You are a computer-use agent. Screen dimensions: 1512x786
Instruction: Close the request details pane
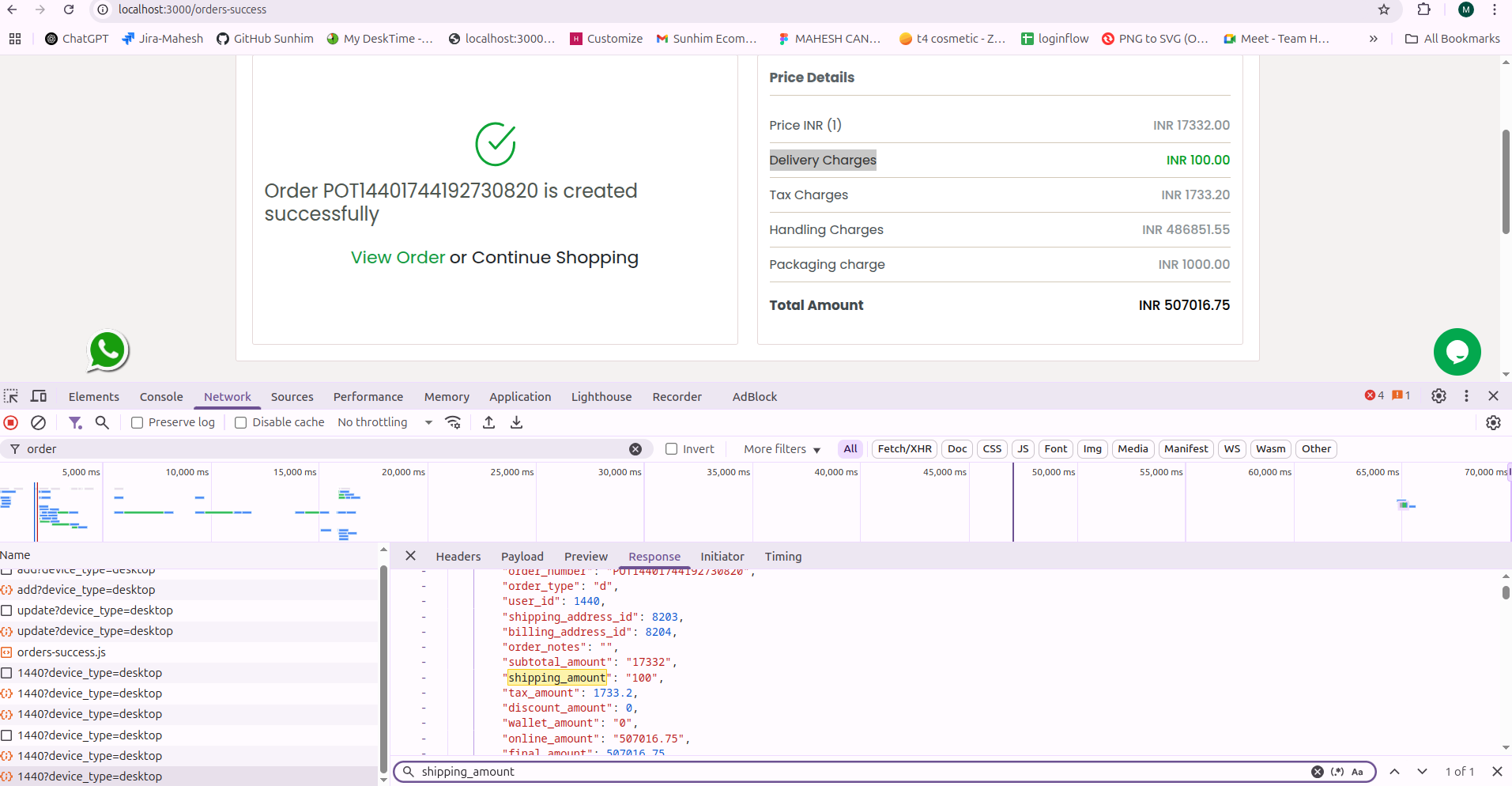[x=410, y=556]
